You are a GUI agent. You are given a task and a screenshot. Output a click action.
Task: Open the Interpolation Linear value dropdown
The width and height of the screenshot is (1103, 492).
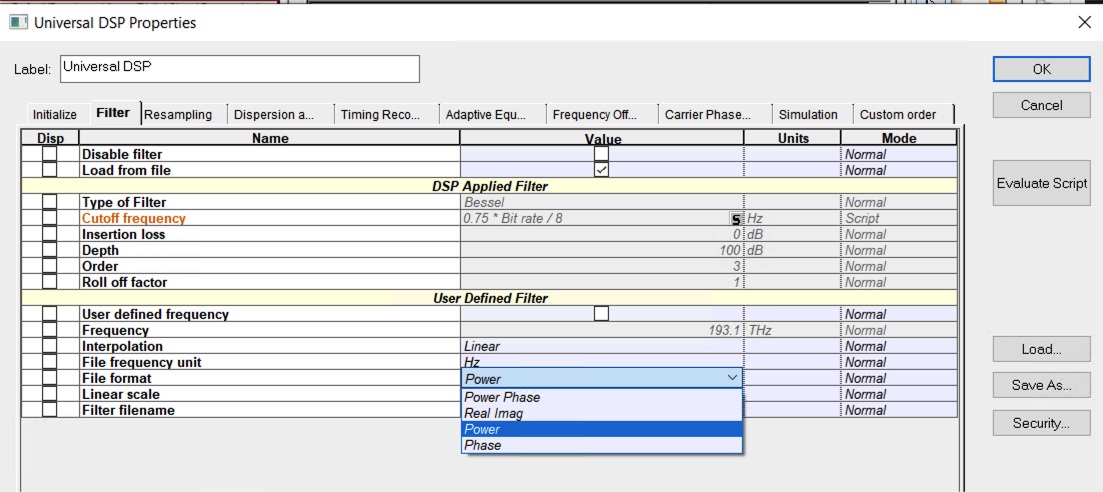coord(602,346)
